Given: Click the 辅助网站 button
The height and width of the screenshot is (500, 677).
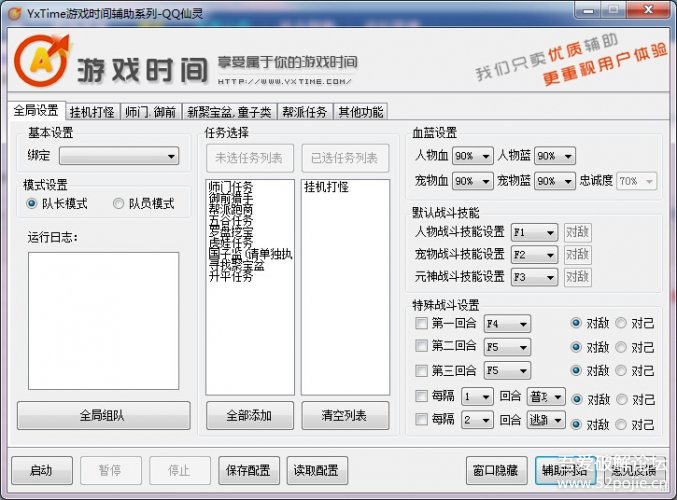Looking at the screenshot, I should click(565, 470).
